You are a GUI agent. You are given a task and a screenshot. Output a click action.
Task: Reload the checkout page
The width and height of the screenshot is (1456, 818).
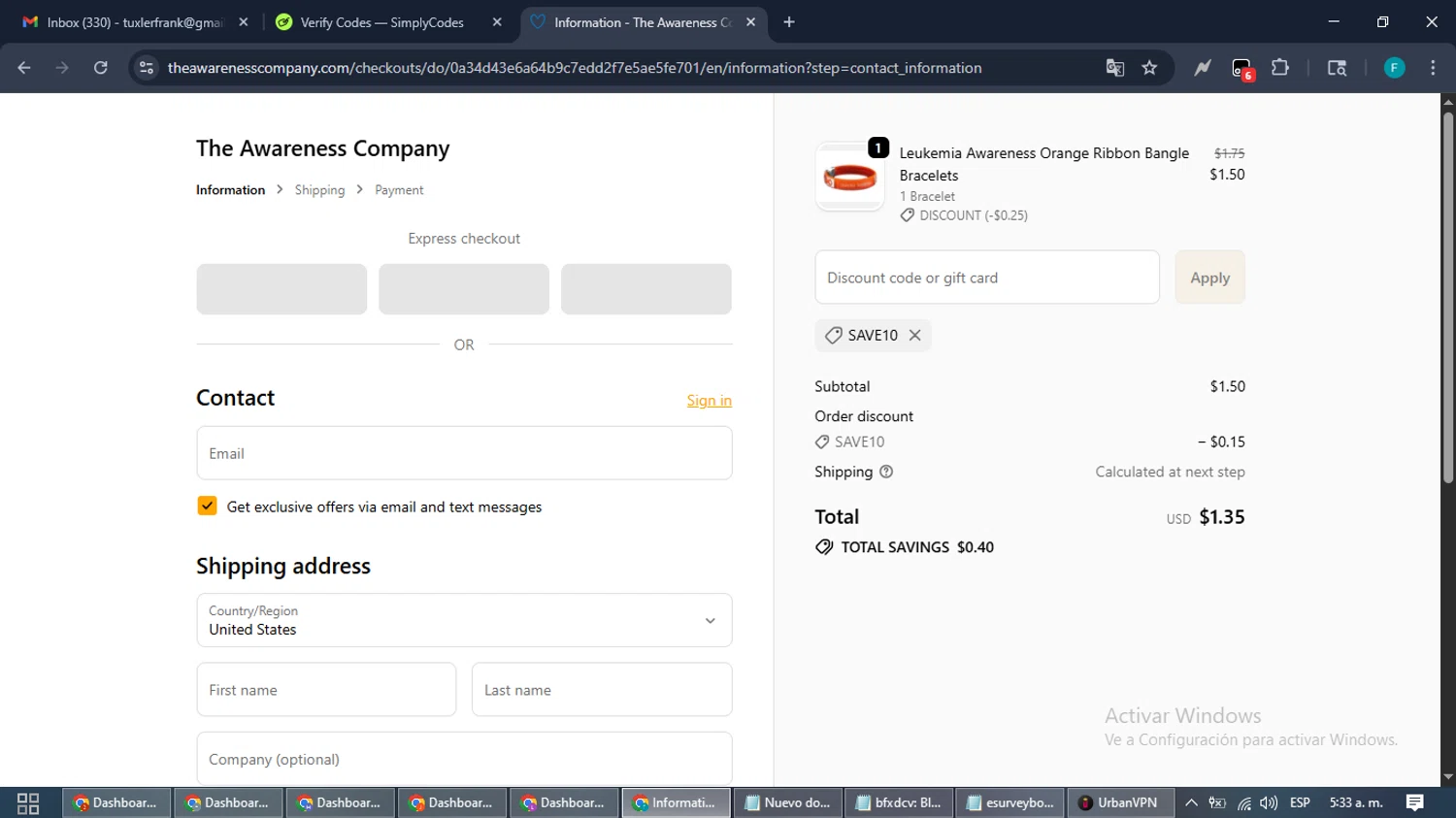tap(101, 68)
